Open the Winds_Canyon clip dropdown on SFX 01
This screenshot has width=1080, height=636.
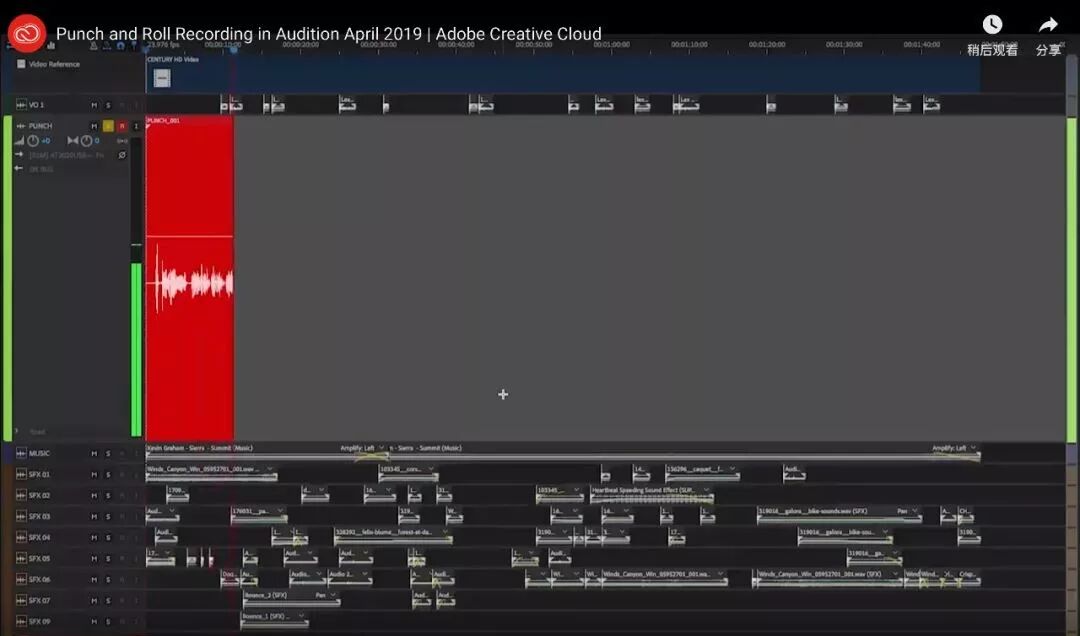[x=269, y=469]
